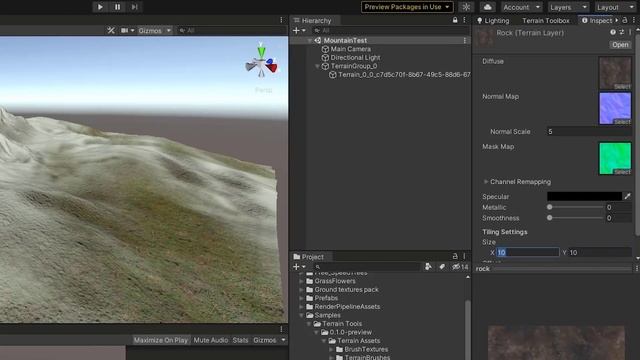Select Directional Light in Hierarchy
Viewport: 640px width, 360px height.
[x=355, y=58]
